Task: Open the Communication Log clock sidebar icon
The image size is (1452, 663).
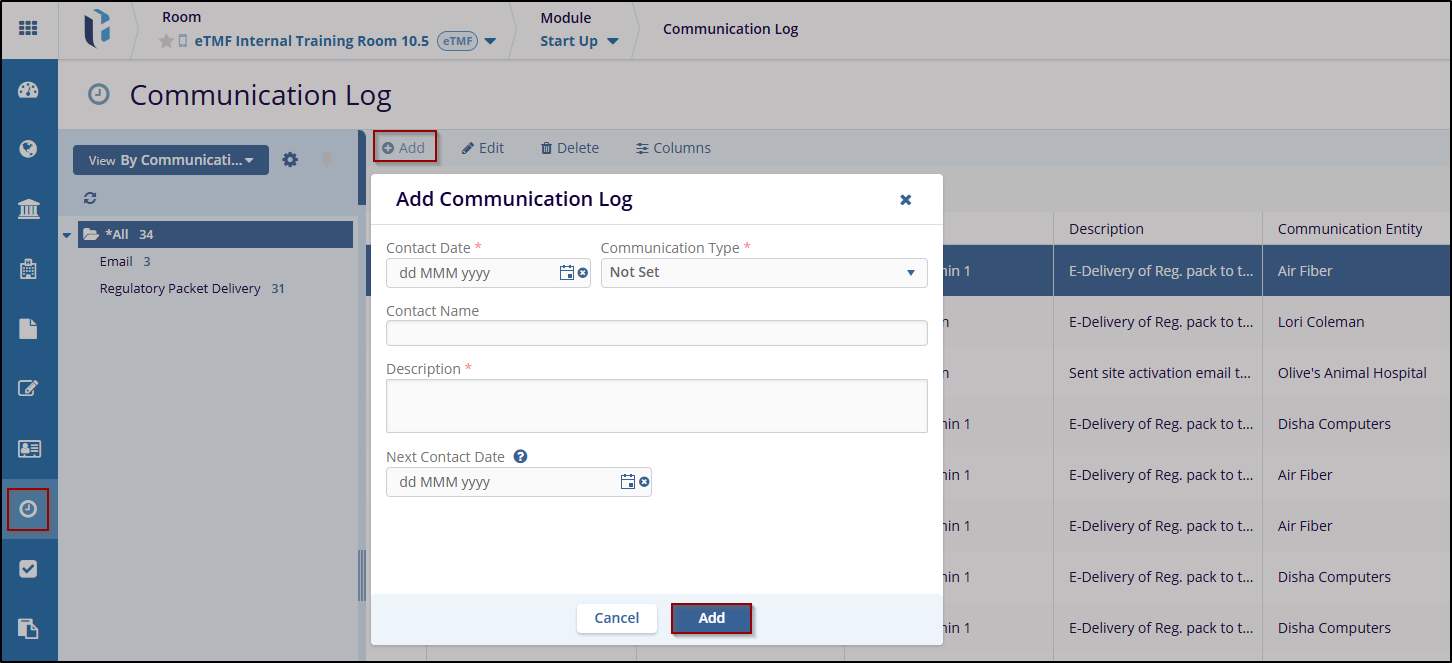Action: pos(28,509)
